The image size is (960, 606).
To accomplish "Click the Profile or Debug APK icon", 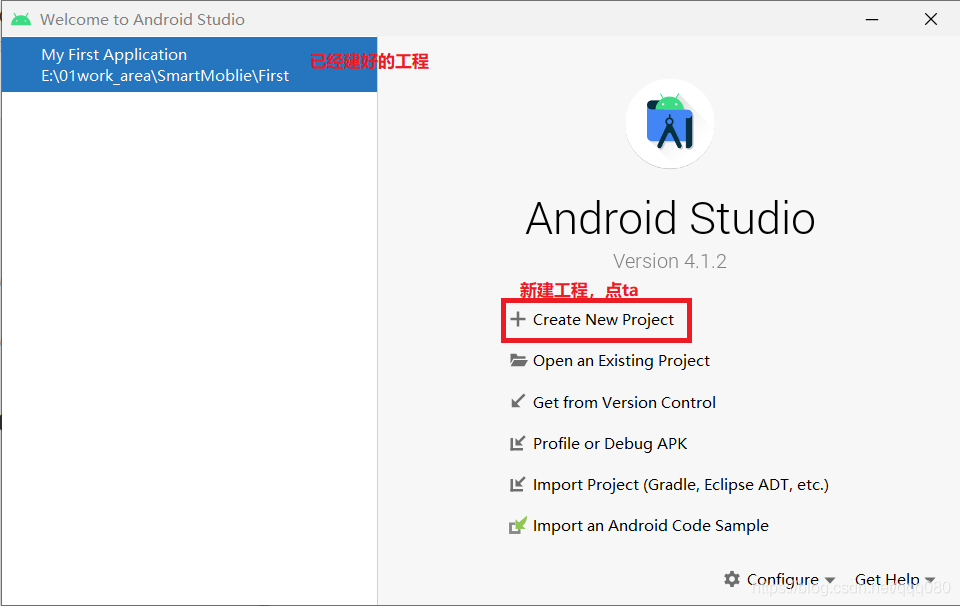I will [x=518, y=443].
